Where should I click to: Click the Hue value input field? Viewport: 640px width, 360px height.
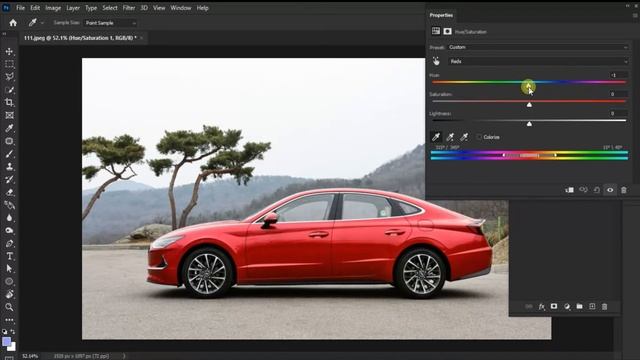[x=619, y=75]
